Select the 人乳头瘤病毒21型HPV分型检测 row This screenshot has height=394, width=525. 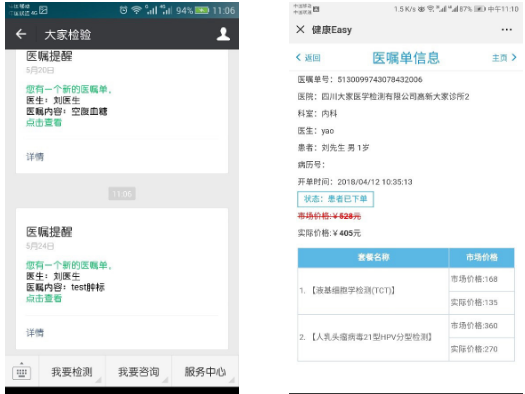373,337
